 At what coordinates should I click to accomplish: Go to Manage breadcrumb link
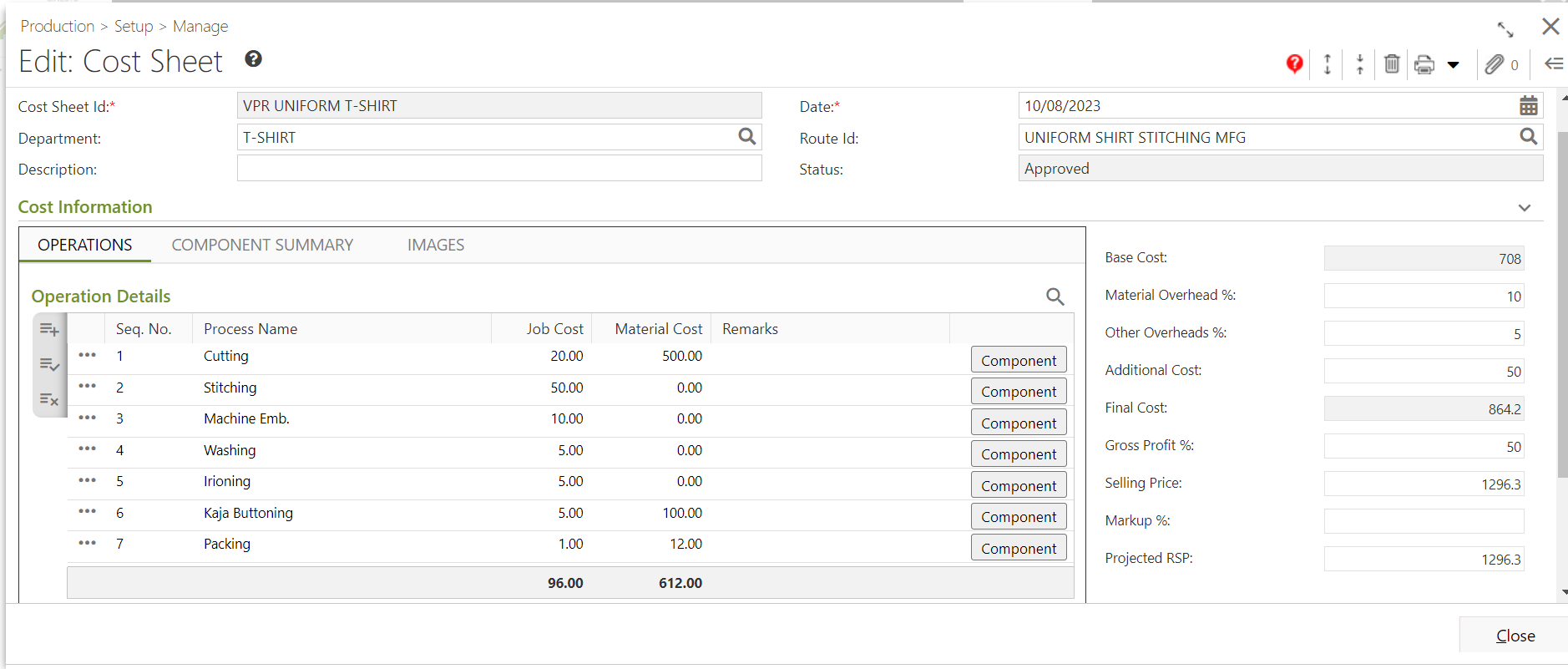[x=200, y=26]
